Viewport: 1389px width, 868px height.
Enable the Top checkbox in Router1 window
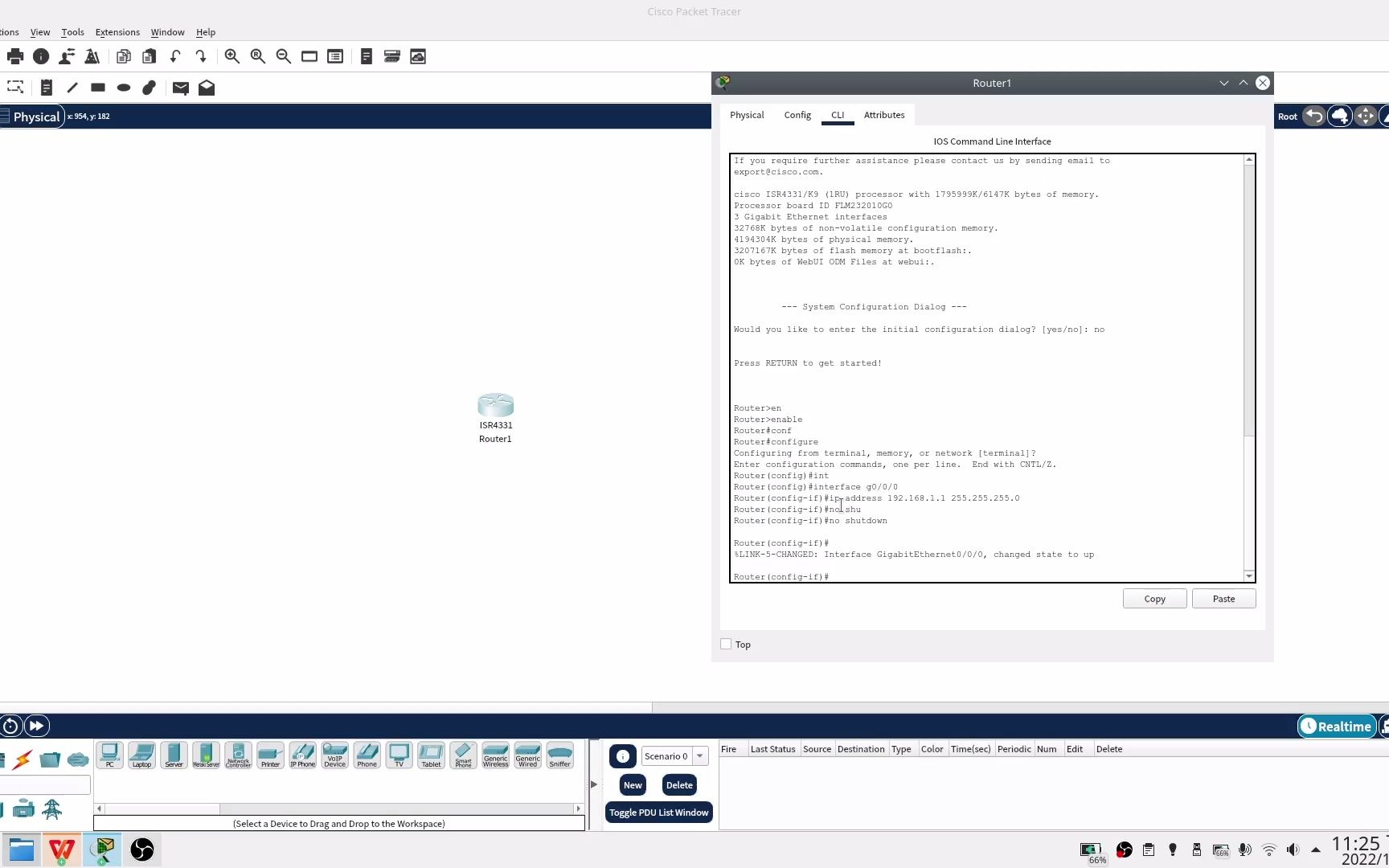726,645
